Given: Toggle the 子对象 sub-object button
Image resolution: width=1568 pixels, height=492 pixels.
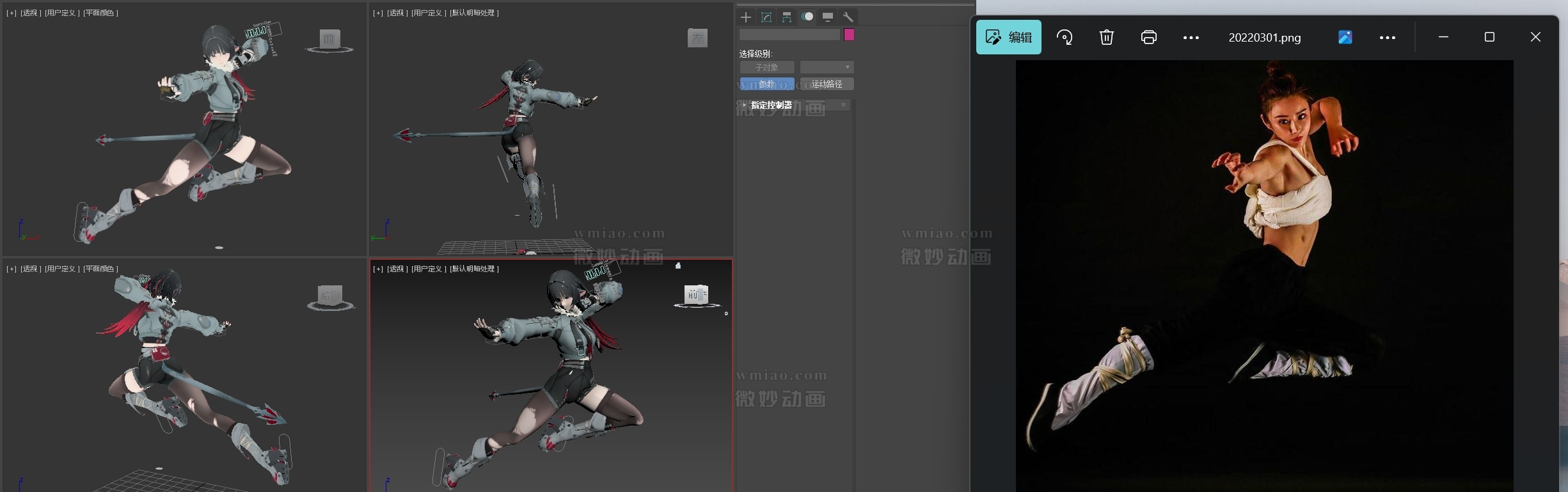Looking at the screenshot, I should click(x=766, y=67).
